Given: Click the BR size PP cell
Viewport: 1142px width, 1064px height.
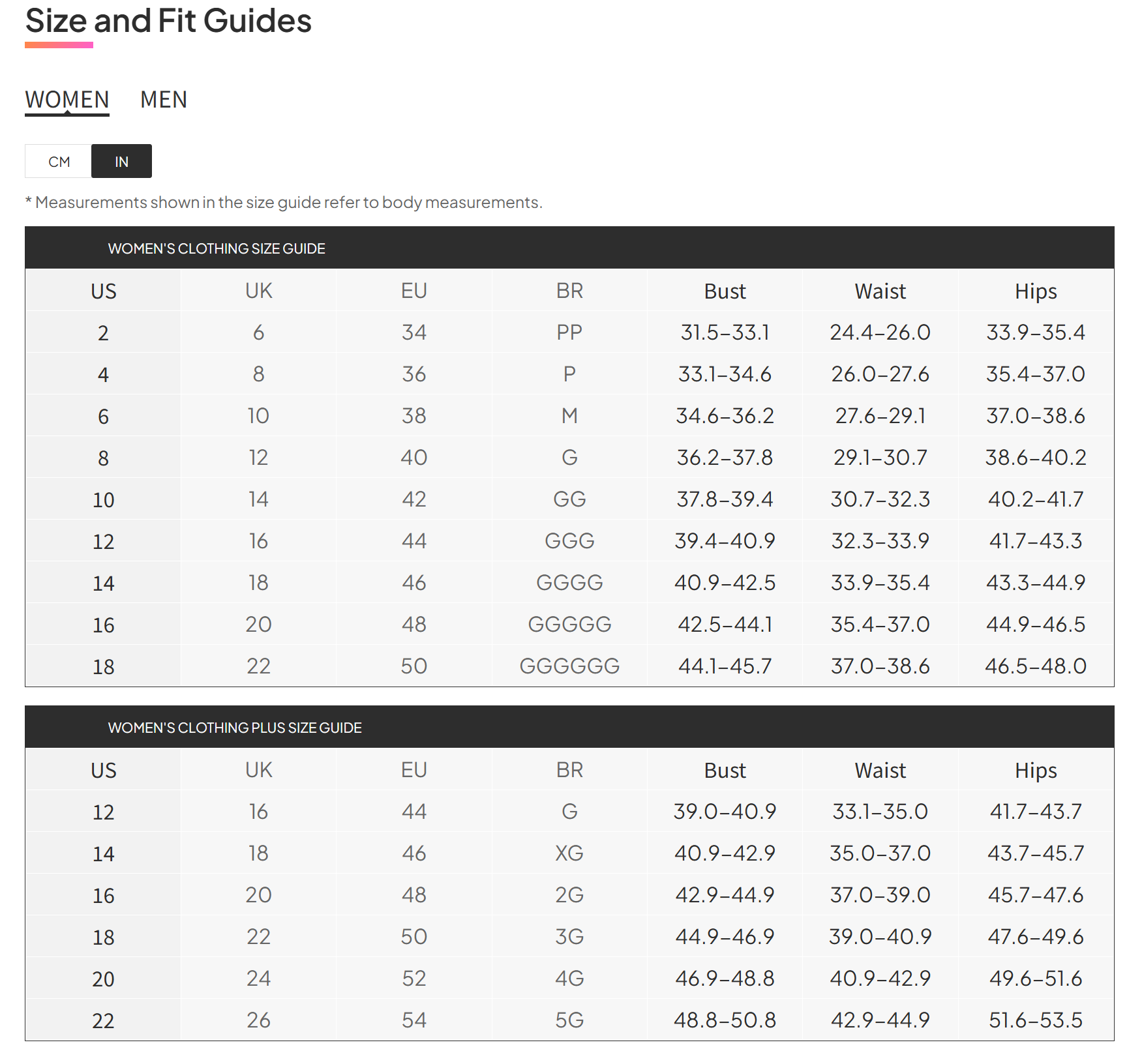Looking at the screenshot, I should pyautogui.click(x=569, y=332).
